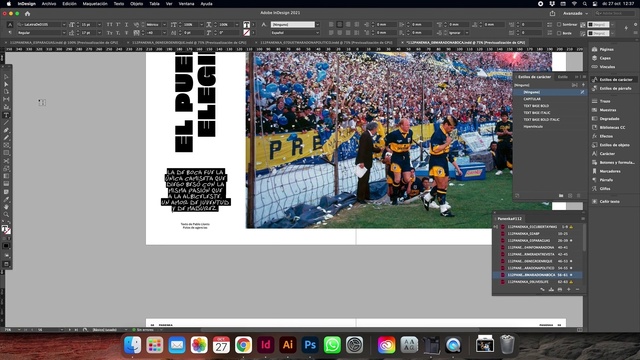The width and height of the screenshot is (640, 360).
Task: Click the stroke none swatch in control bar
Action: point(246,33)
